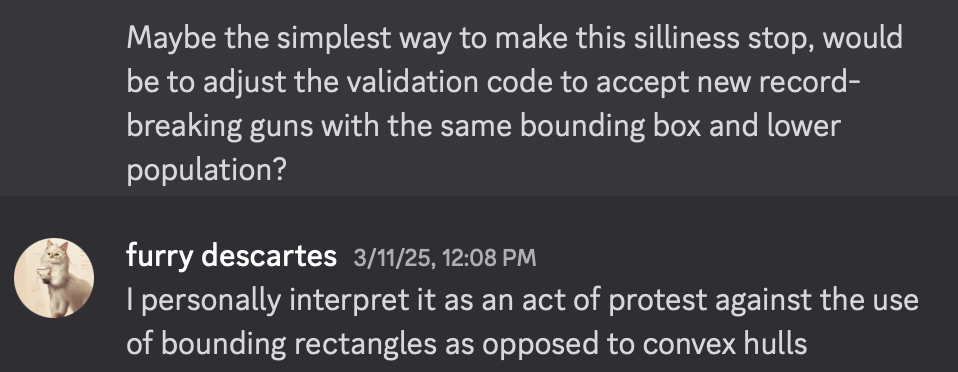Click the username furry descartes

point(232,255)
